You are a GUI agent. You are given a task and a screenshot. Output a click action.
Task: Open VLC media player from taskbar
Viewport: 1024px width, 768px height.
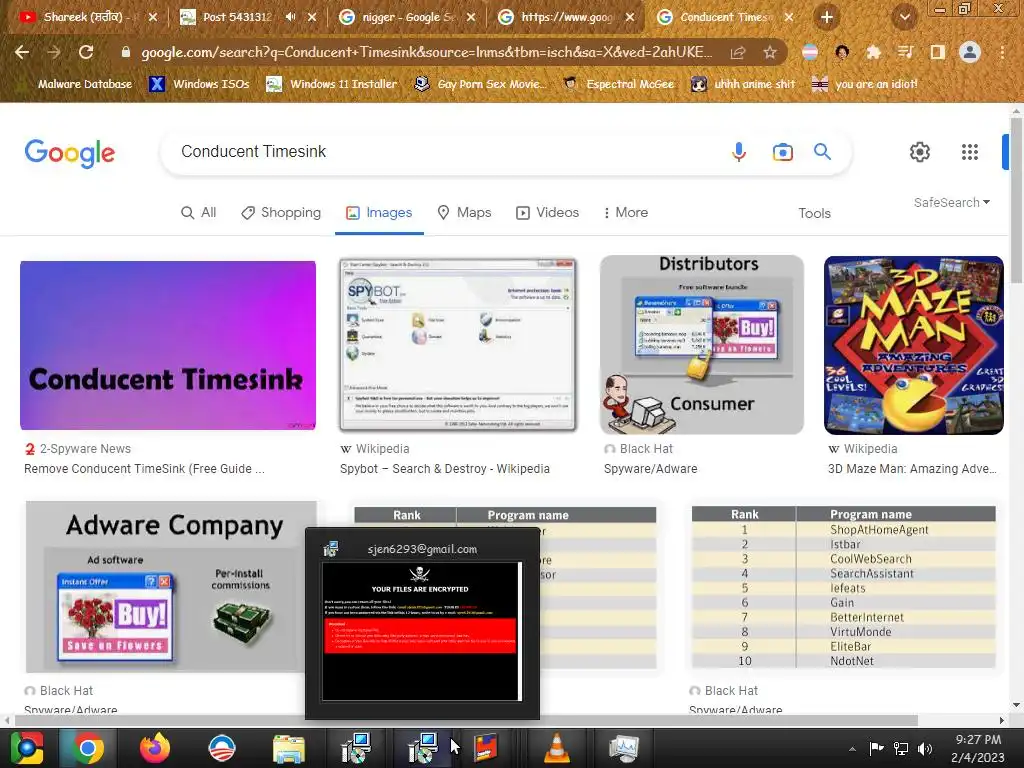(x=556, y=748)
